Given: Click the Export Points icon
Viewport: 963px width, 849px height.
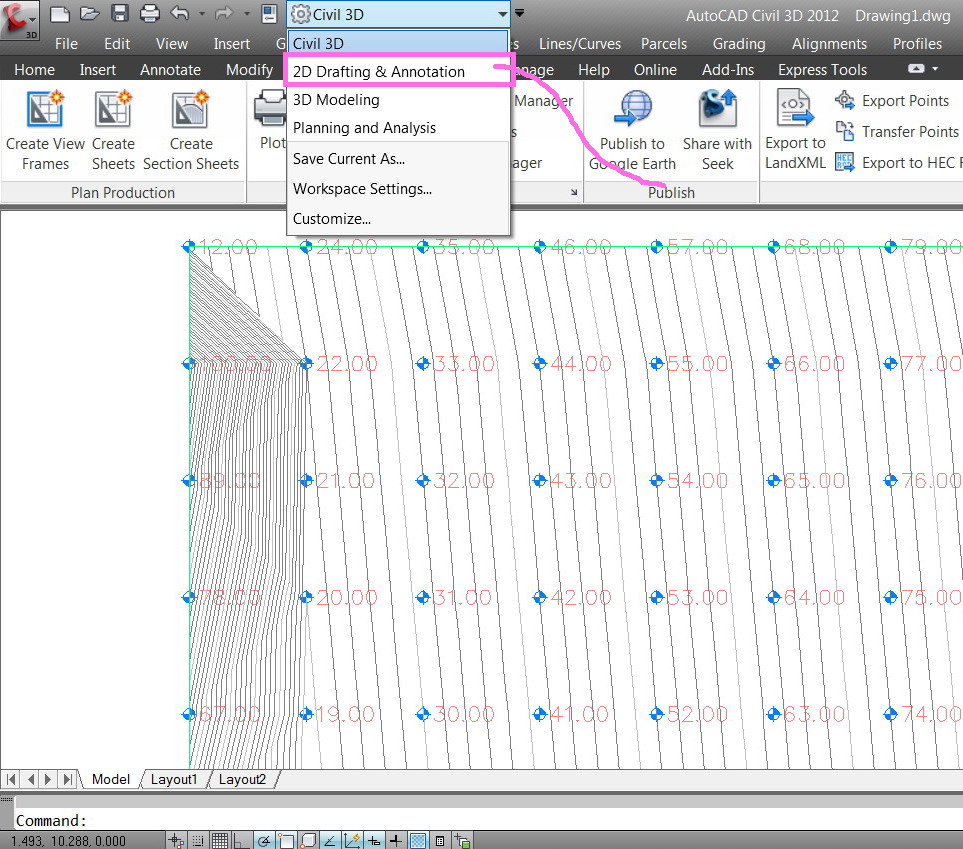Looking at the screenshot, I should [x=845, y=100].
